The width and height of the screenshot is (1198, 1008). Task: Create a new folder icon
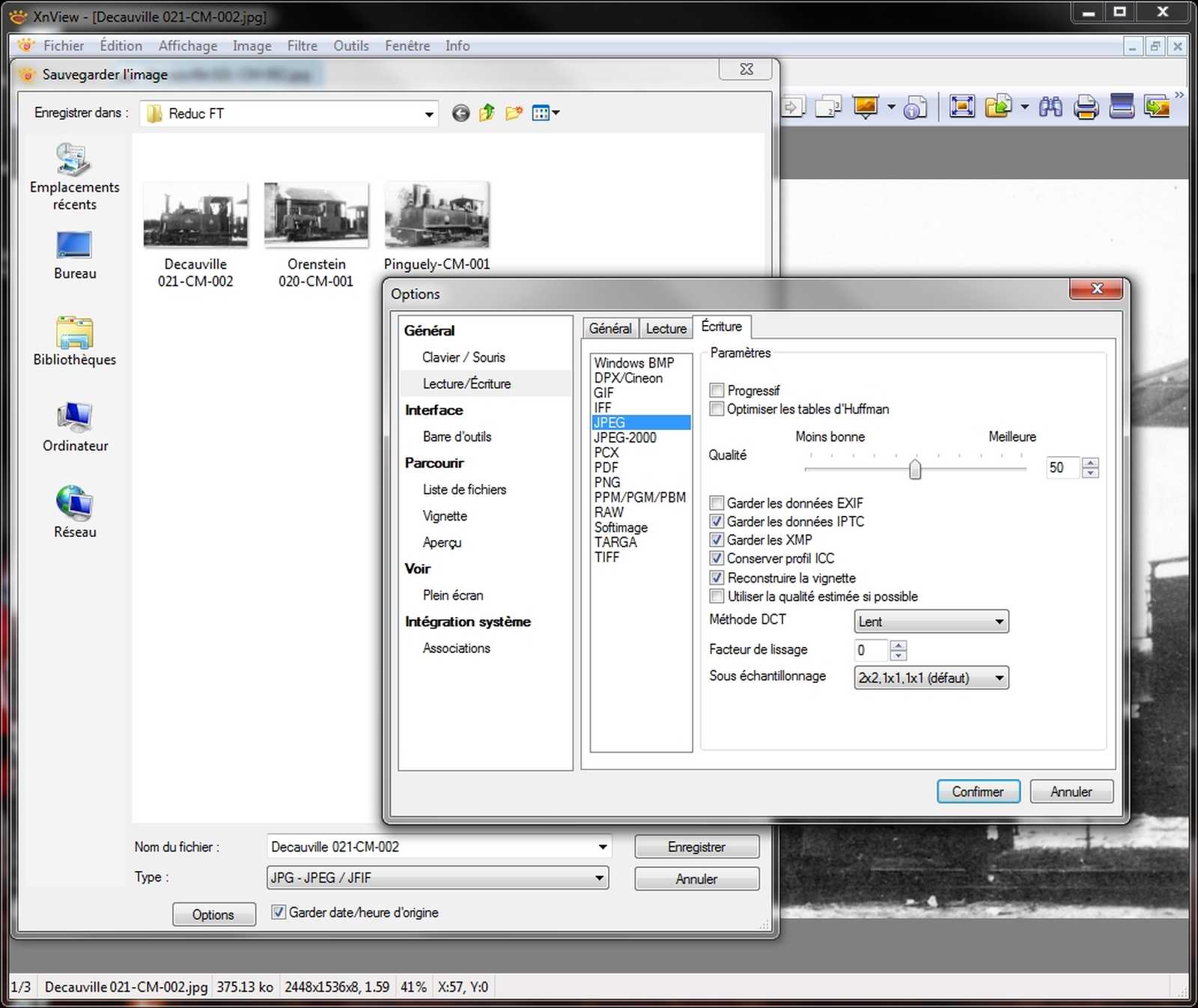click(x=514, y=113)
